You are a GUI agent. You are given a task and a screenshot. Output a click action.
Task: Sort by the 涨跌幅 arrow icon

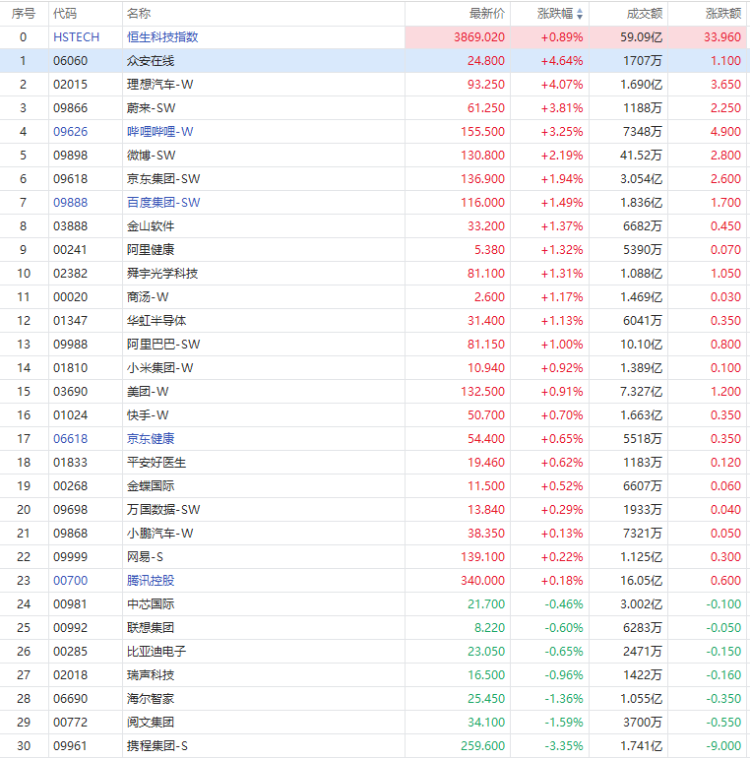coord(580,14)
